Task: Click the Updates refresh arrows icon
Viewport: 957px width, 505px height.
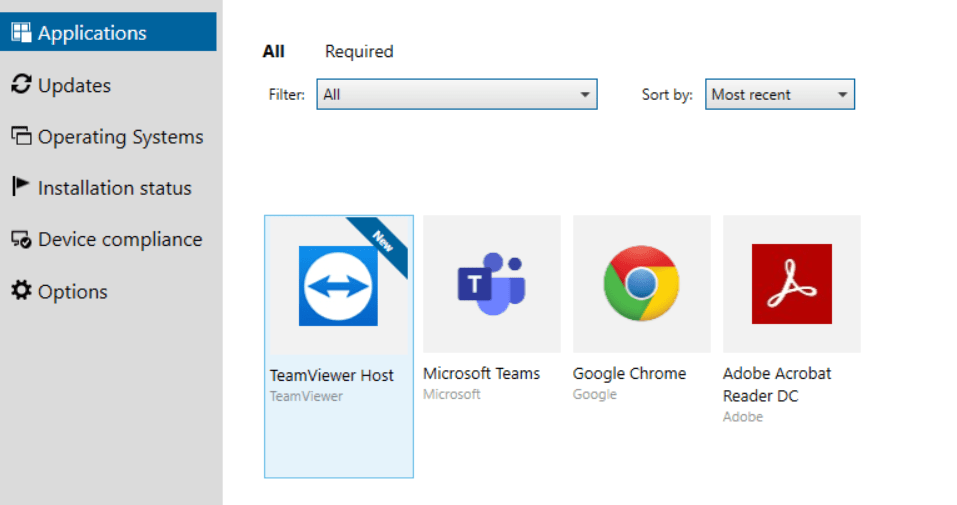Action: tap(21, 84)
